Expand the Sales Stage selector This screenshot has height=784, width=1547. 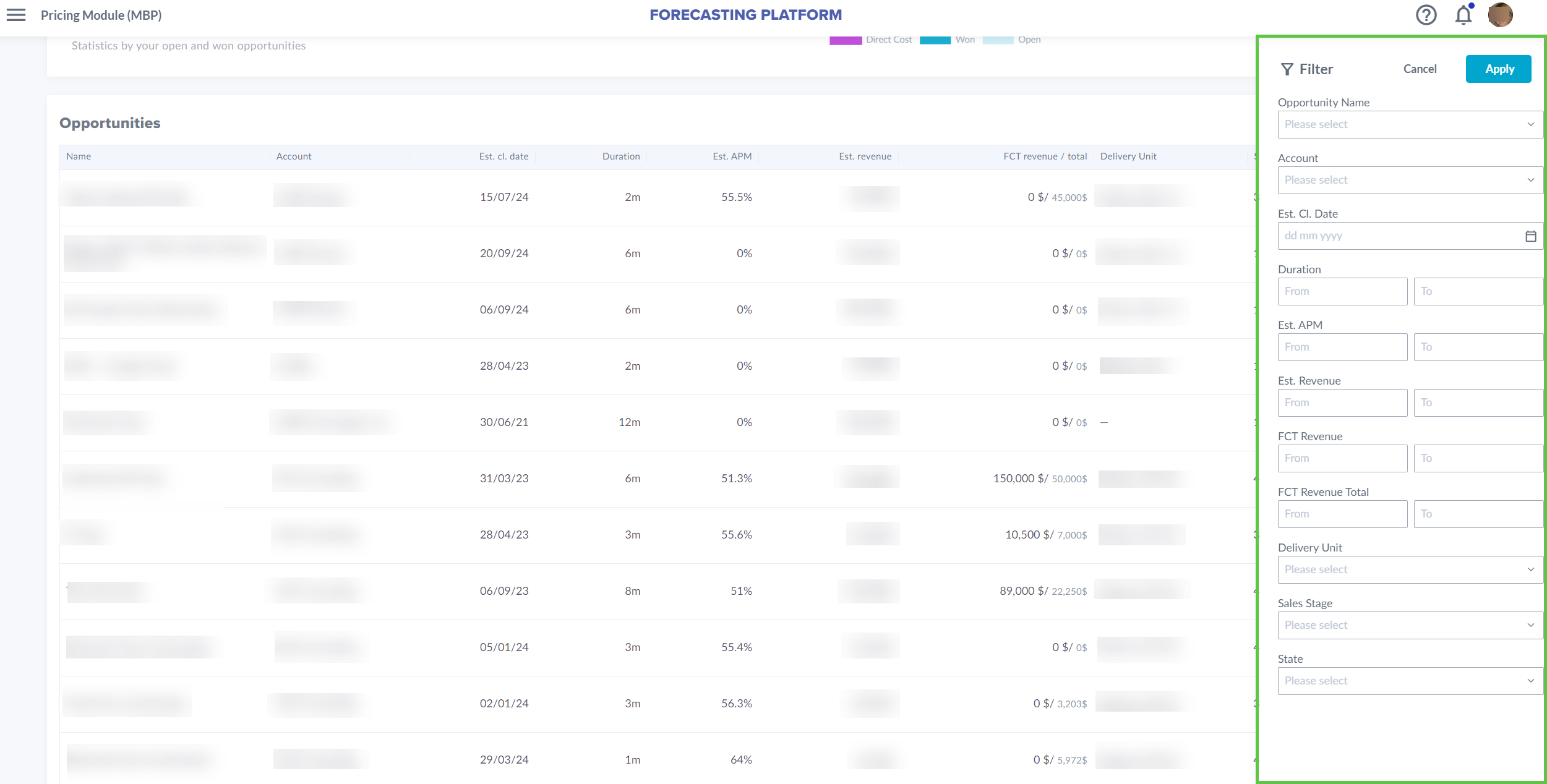tap(1410, 625)
